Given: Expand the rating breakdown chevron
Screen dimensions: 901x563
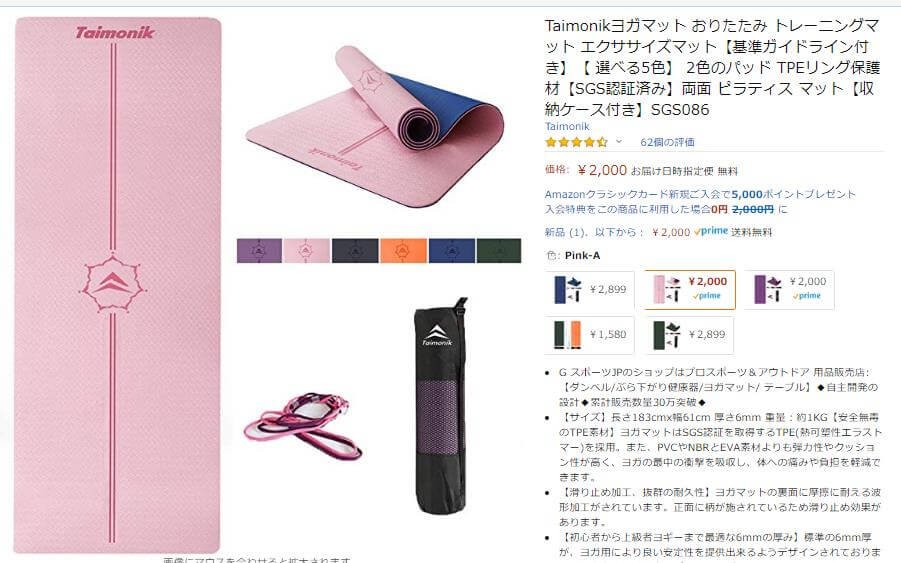Looking at the screenshot, I should [619, 141].
